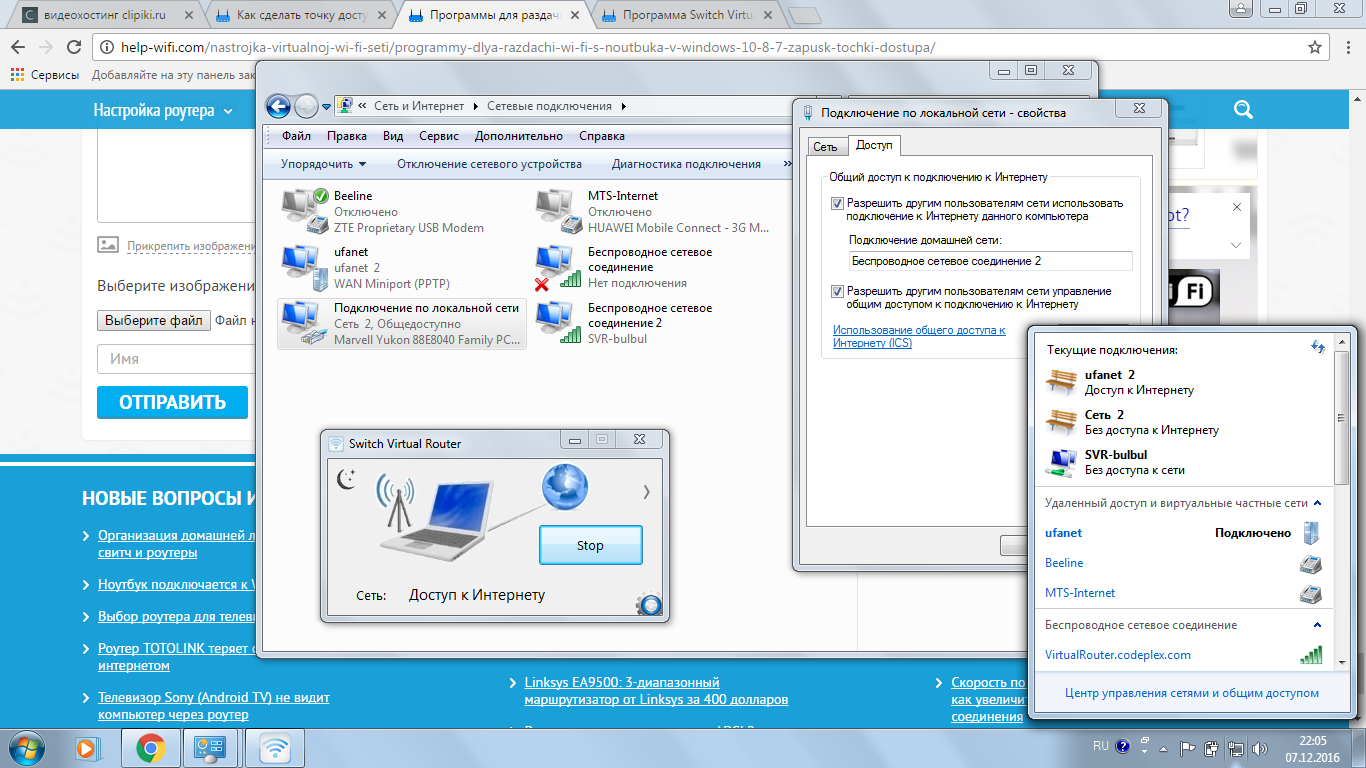Select the disconnected Беспроводное сетевое соединение icon
Viewport: 1366px width, 768px height.
pos(559,267)
